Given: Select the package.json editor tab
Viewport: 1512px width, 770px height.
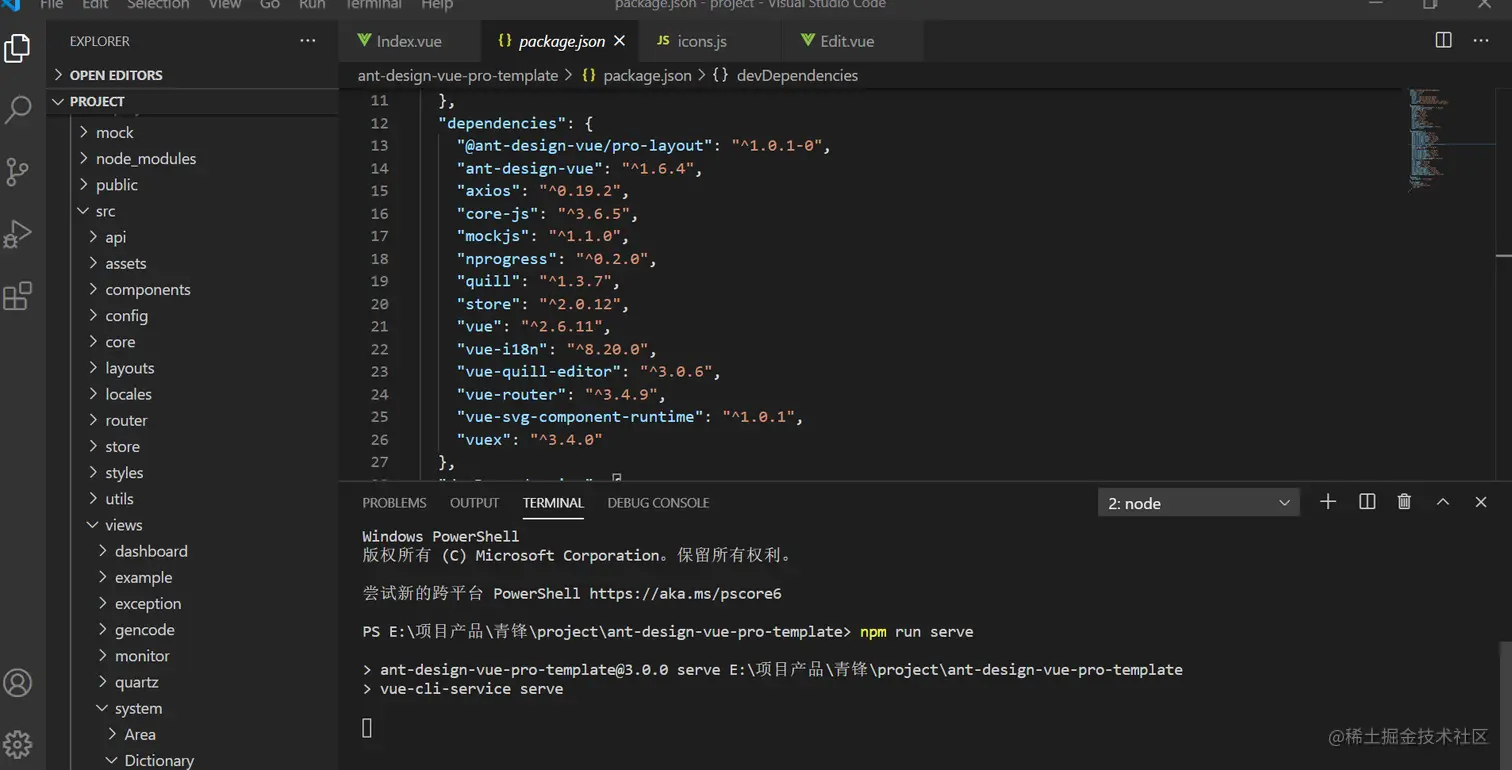Looking at the screenshot, I should pos(560,41).
